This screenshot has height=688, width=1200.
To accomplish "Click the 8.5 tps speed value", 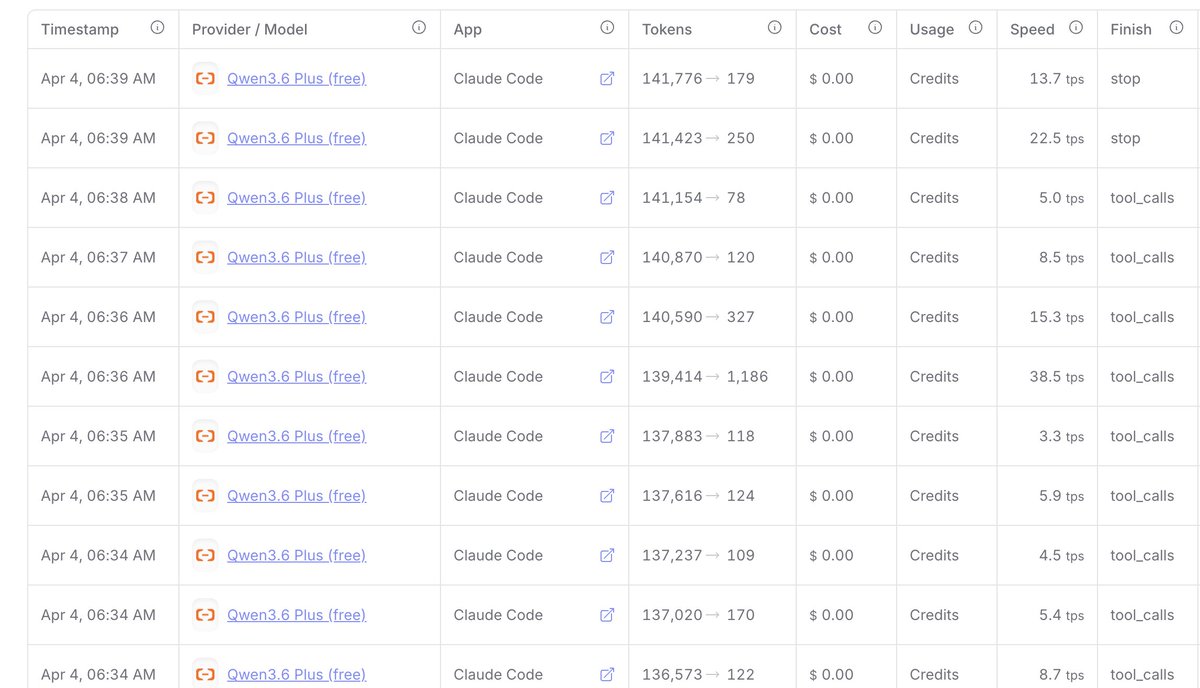I will pyautogui.click(x=1061, y=257).
